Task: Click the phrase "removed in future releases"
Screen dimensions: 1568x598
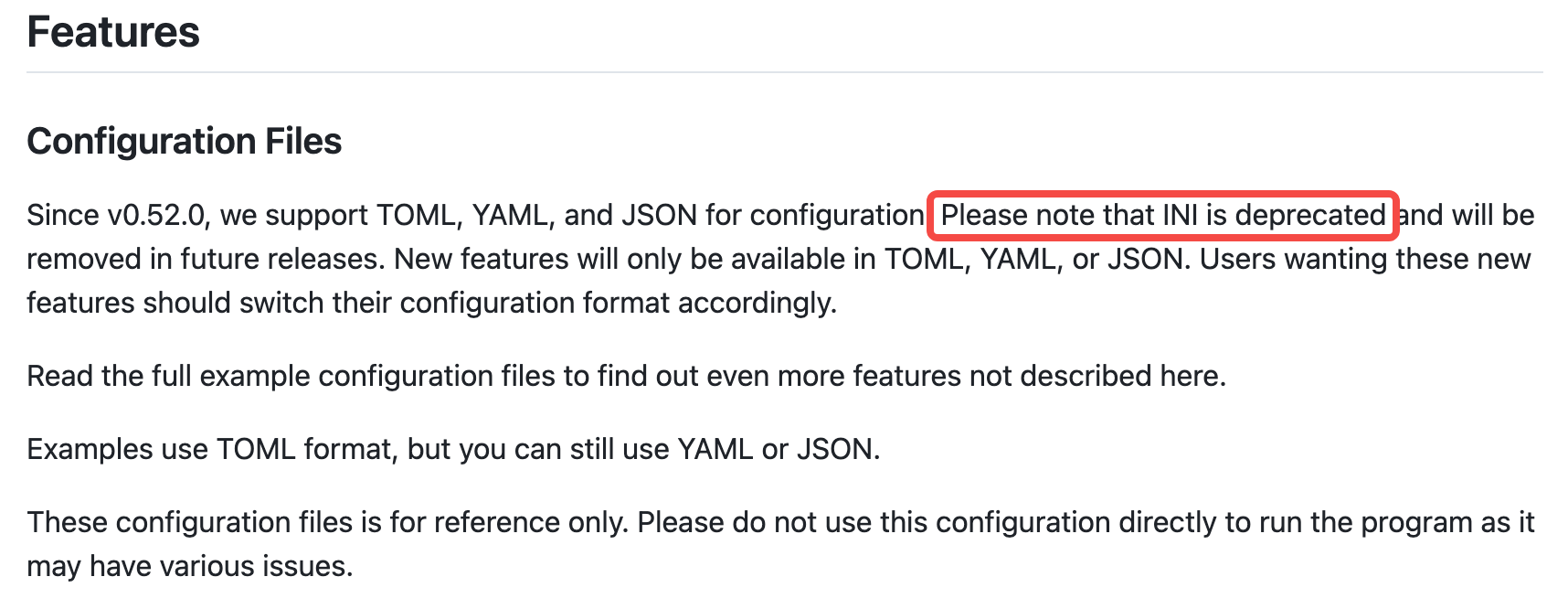Action: [205, 259]
